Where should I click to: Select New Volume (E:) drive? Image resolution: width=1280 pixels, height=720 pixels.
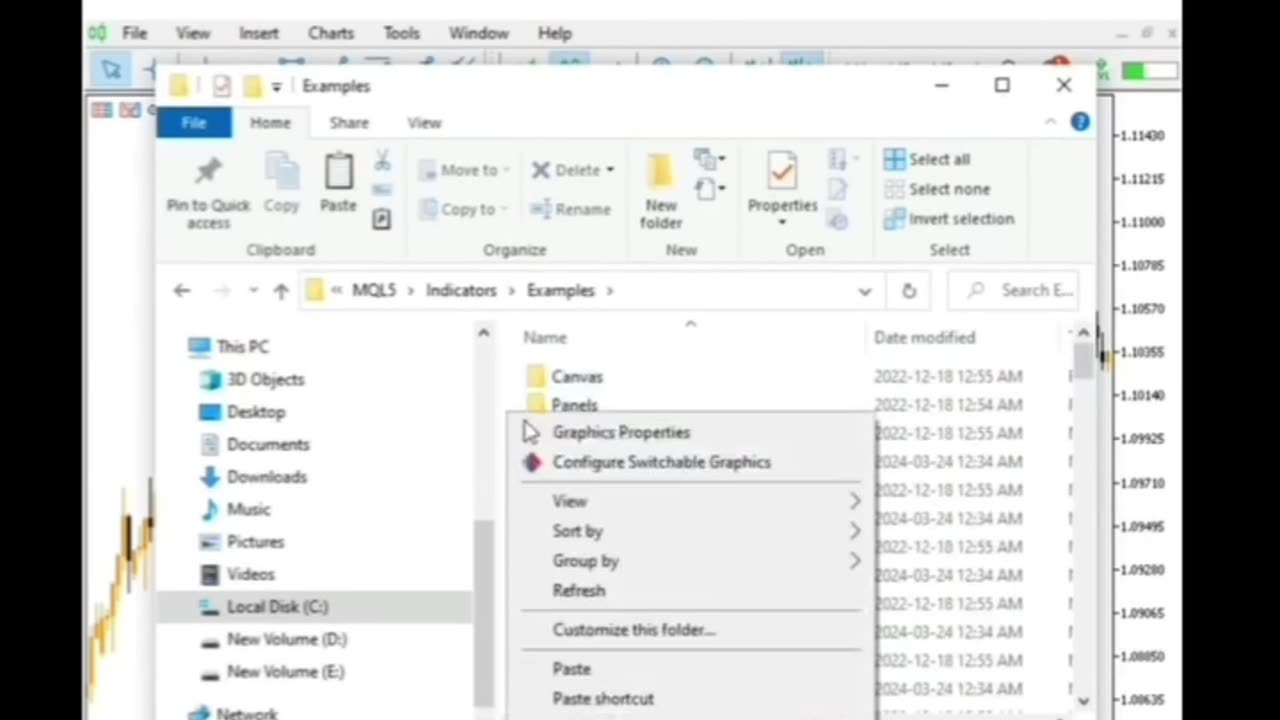(272, 672)
